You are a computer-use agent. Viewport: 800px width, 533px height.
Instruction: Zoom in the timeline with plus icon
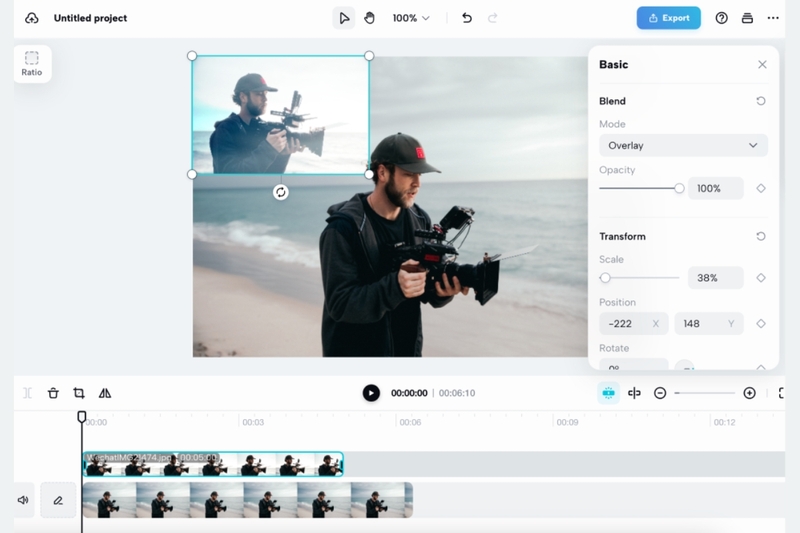coord(749,393)
